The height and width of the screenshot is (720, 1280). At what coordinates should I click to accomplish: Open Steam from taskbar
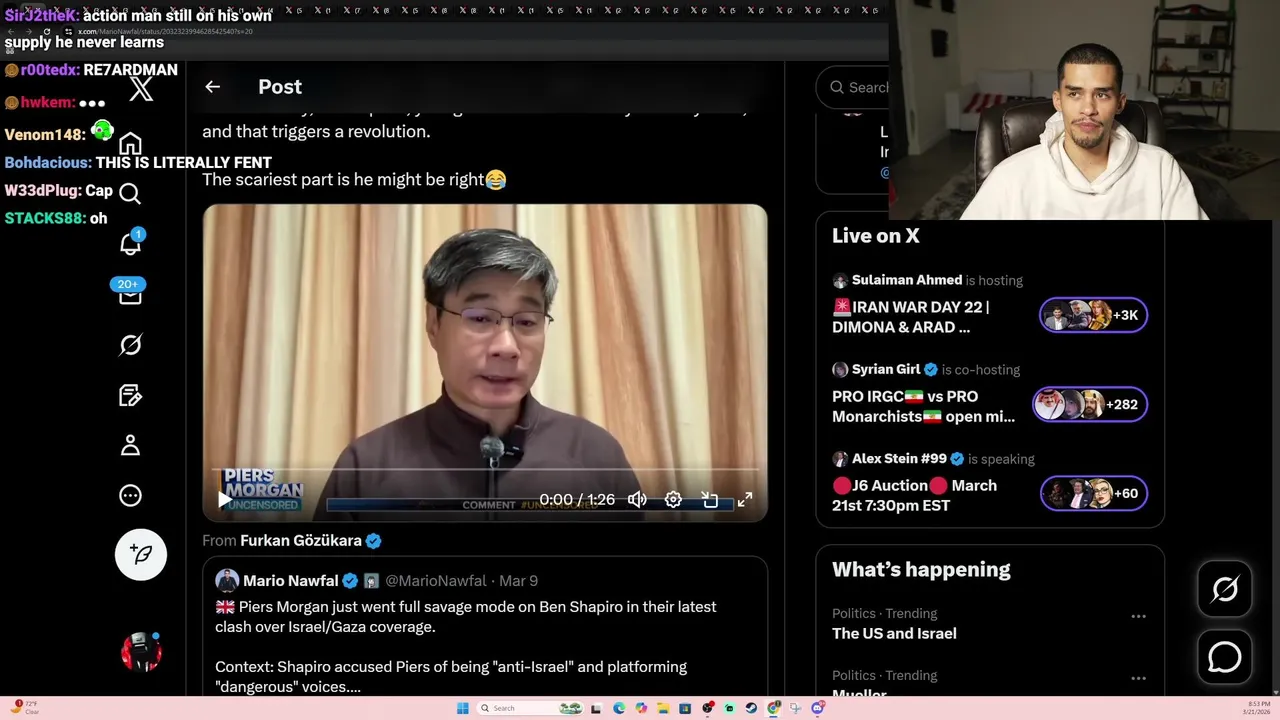(x=751, y=708)
